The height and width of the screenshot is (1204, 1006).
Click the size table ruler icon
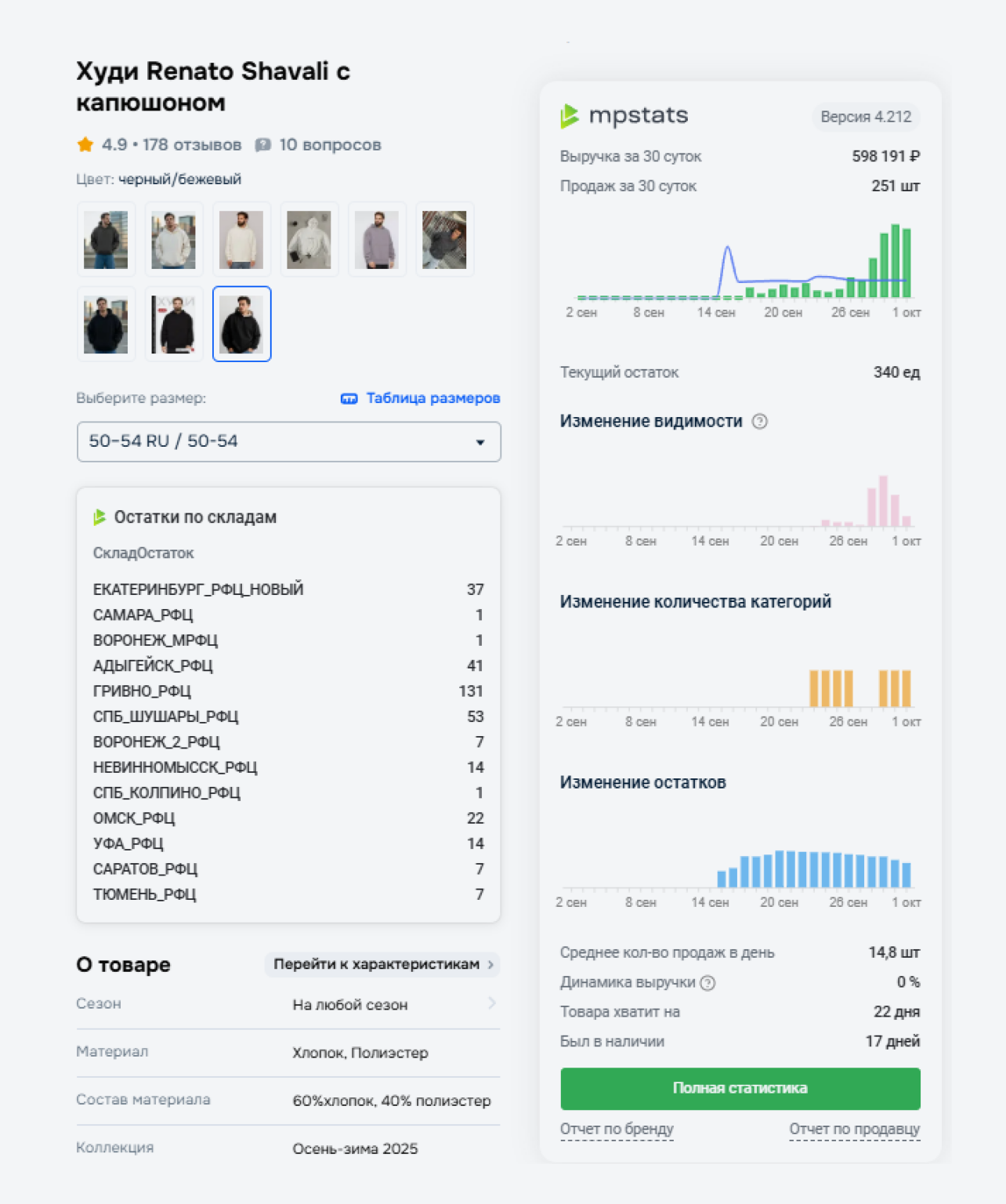[349, 399]
